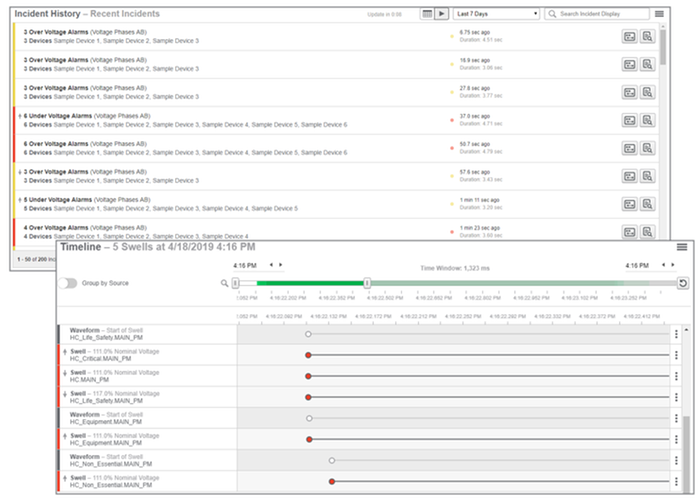Click the right handle of the time range slider
700x501 pixels.
tap(367, 283)
